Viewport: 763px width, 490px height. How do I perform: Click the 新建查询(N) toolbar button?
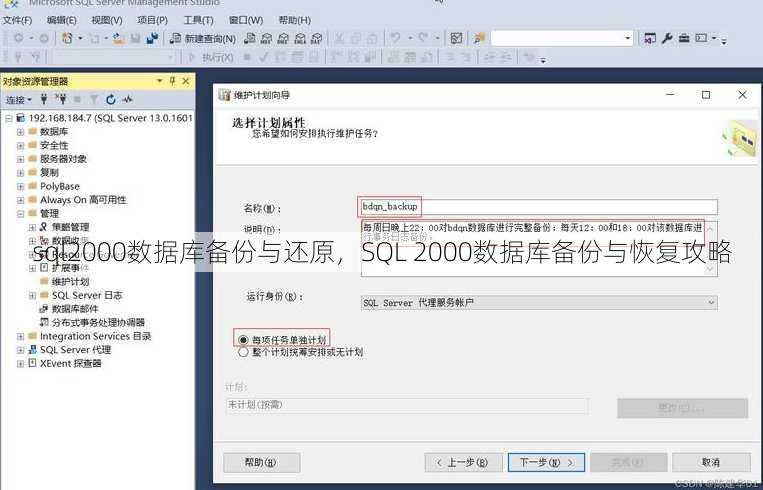[202, 38]
